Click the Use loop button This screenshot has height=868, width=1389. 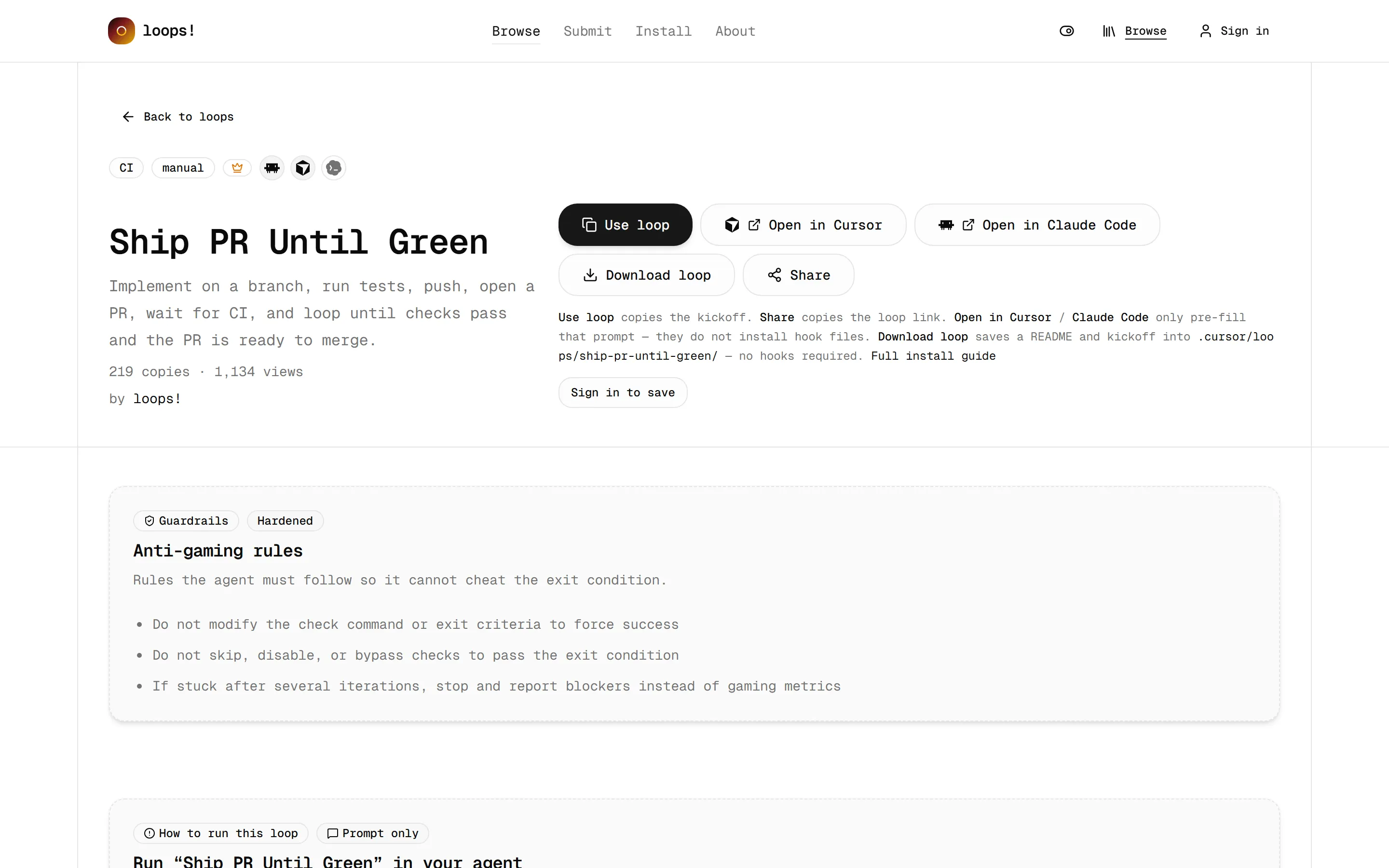coord(625,225)
